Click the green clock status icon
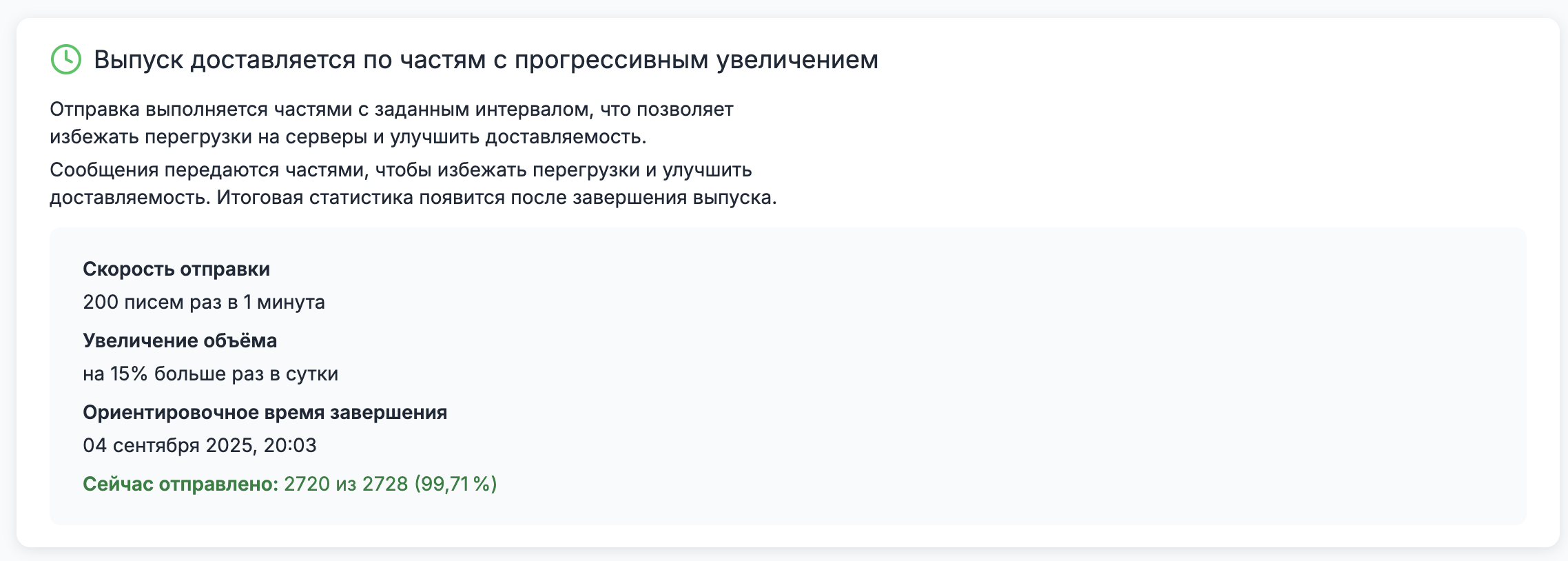The width and height of the screenshot is (1568, 561). click(x=66, y=60)
